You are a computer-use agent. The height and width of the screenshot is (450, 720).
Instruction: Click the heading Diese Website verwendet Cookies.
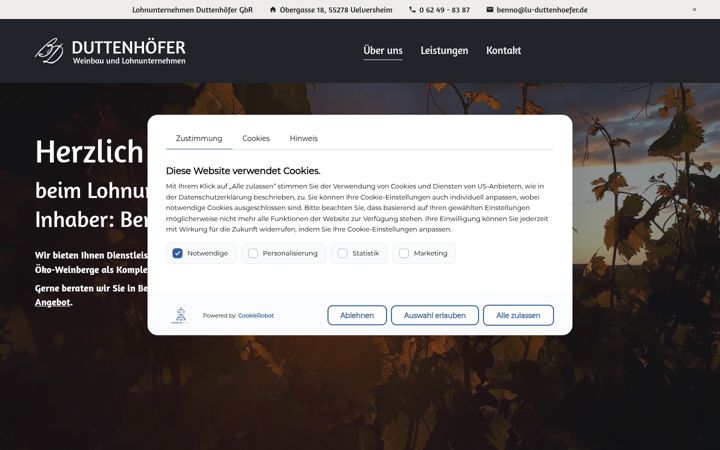coord(243,171)
